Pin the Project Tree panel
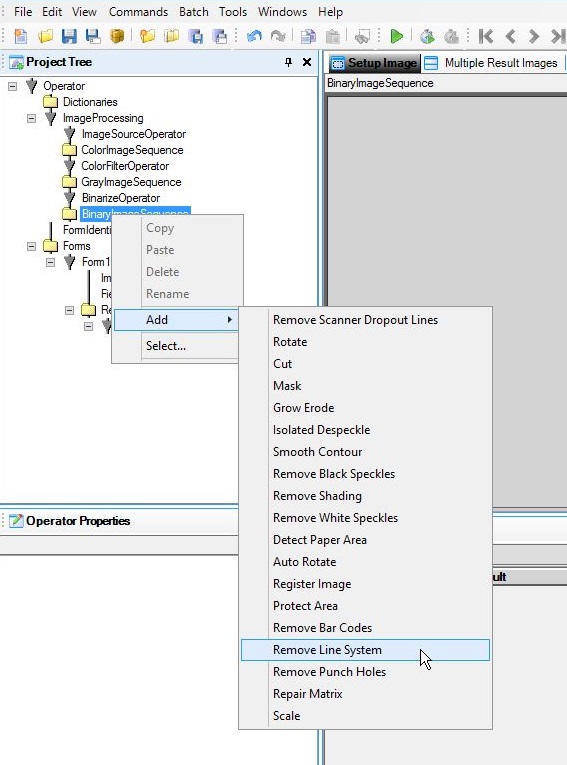Screen dimensions: 567x765 point(288,62)
